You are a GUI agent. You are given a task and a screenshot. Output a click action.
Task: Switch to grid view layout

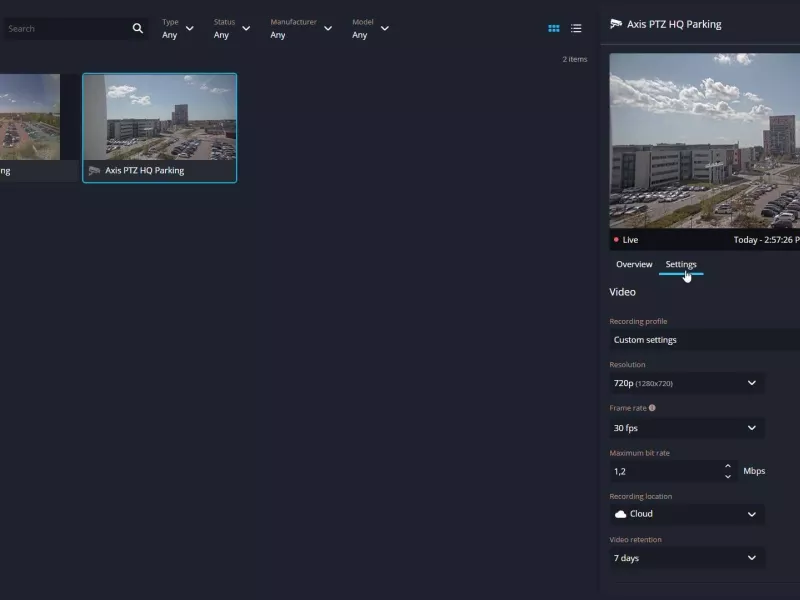click(x=554, y=29)
